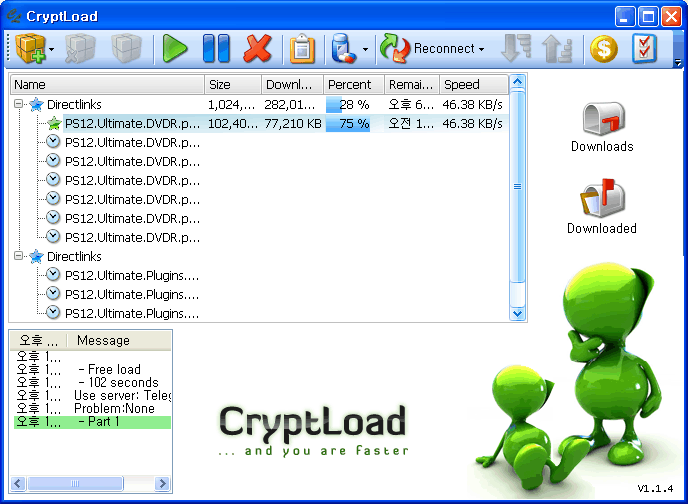The height and width of the screenshot is (504, 688).
Task: Click the move up priority icon
Action: point(557,48)
